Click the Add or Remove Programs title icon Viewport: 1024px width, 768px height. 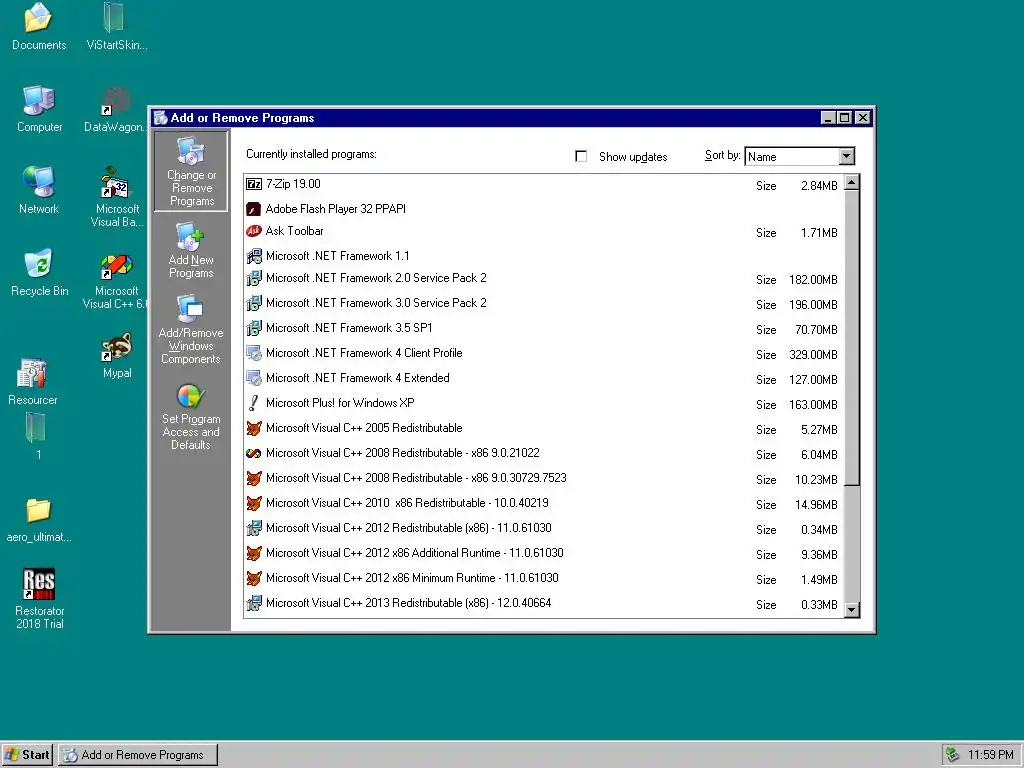161,118
